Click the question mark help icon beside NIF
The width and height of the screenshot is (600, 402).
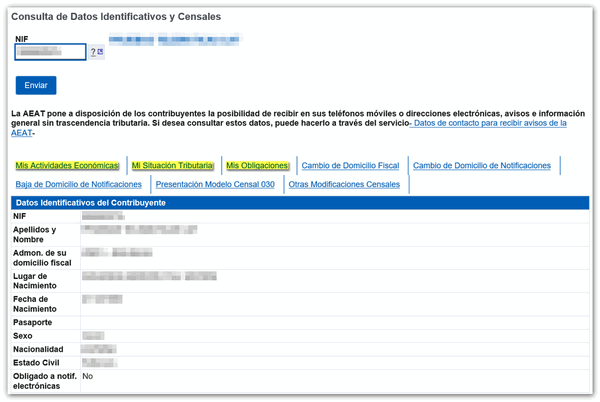(x=93, y=52)
